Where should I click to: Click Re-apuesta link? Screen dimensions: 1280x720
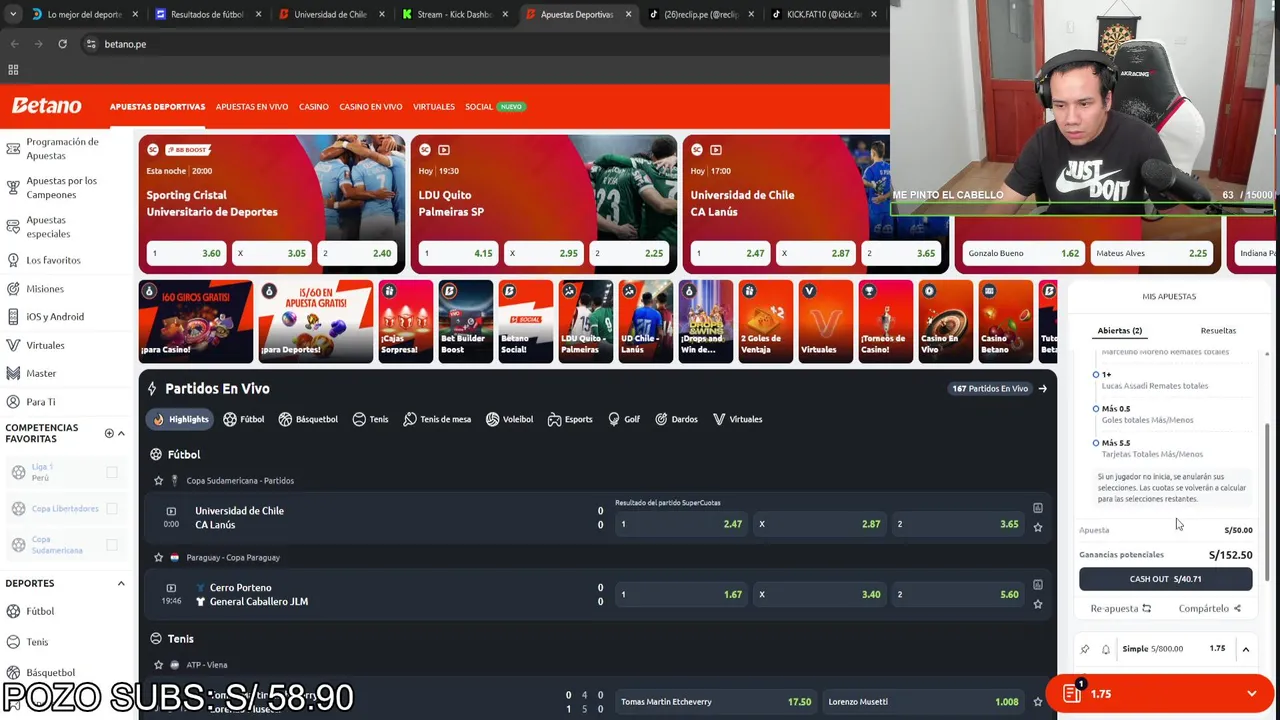(x=1121, y=608)
